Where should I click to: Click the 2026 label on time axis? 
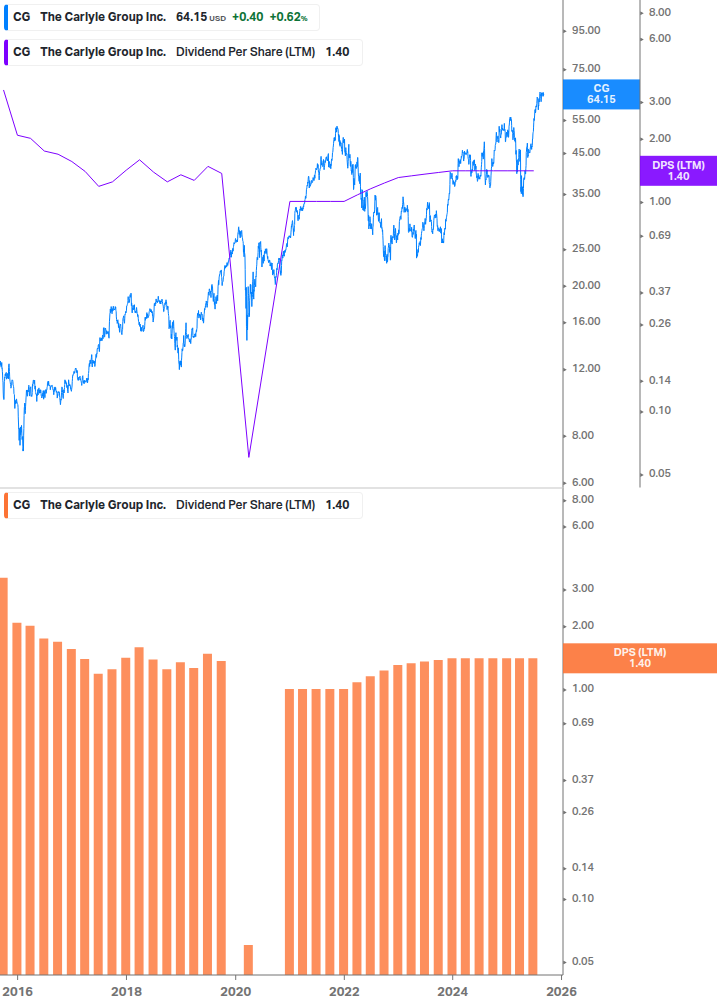[561, 992]
